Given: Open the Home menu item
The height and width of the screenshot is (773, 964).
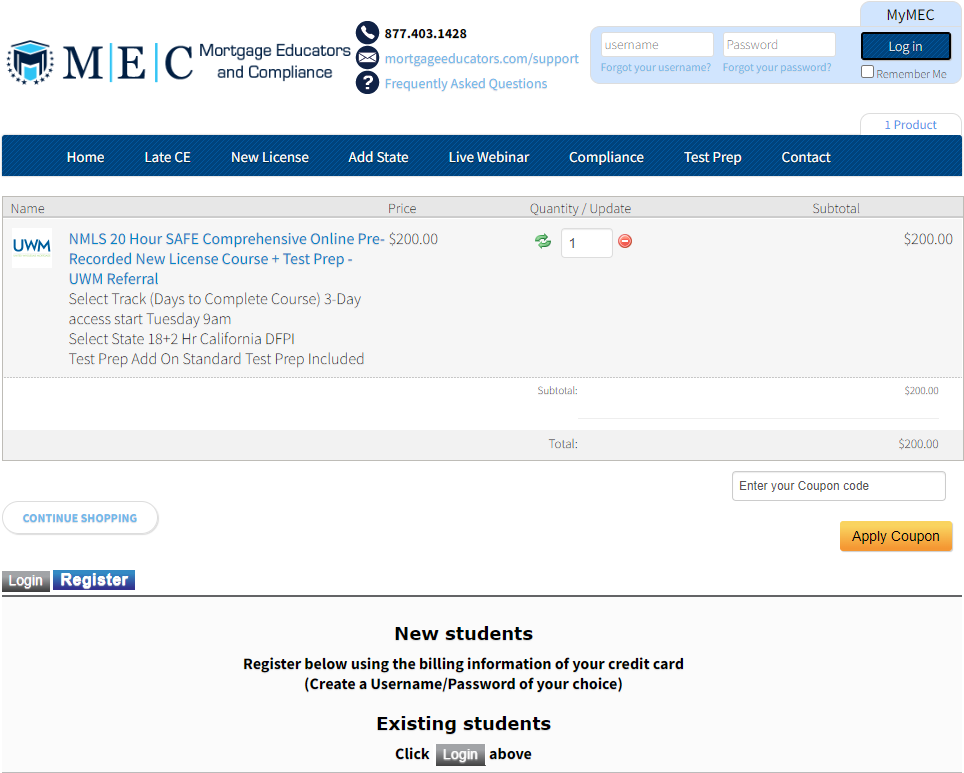Looking at the screenshot, I should [x=85, y=157].
